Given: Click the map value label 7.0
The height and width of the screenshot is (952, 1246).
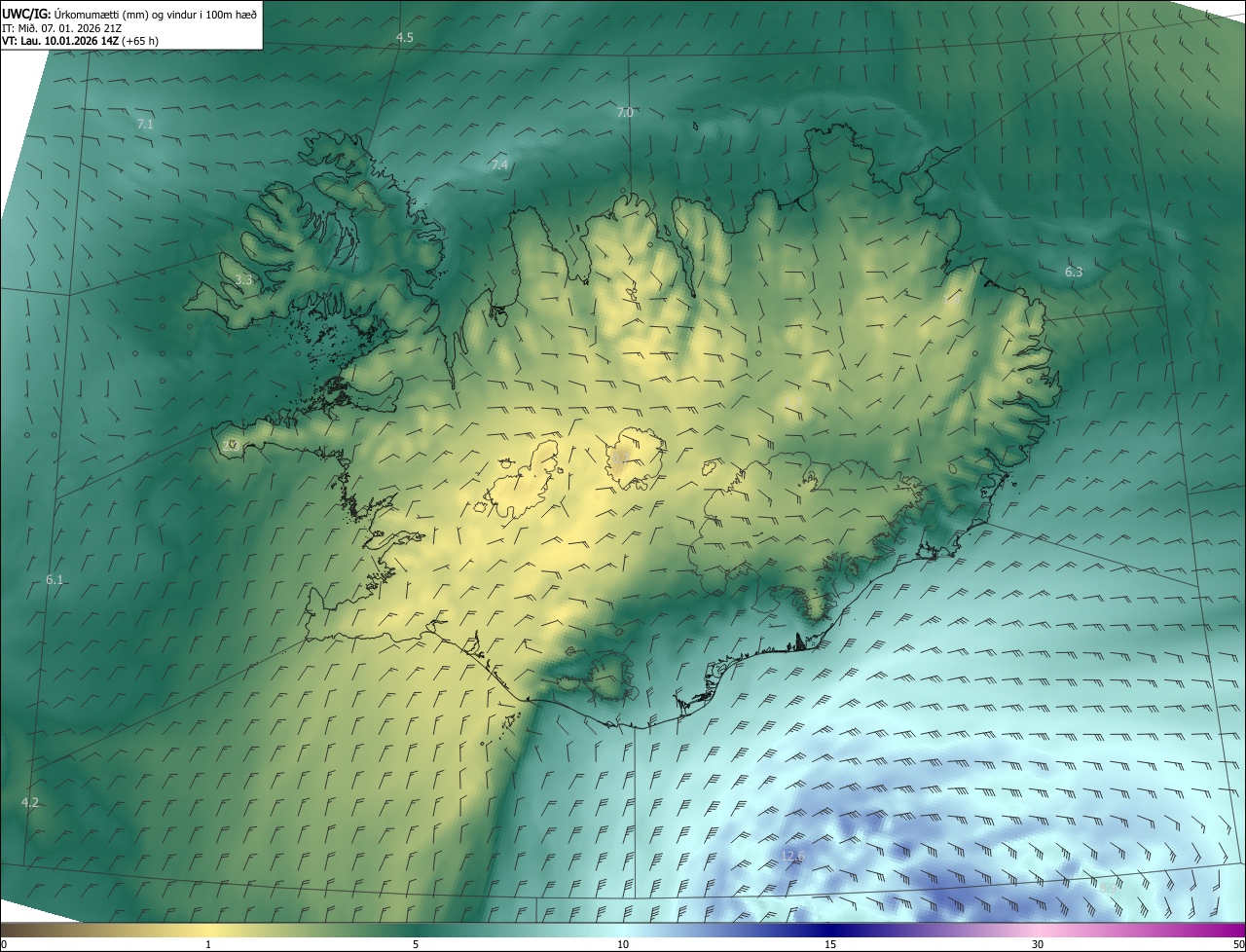Looking at the screenshot, I should coord(625,113).
